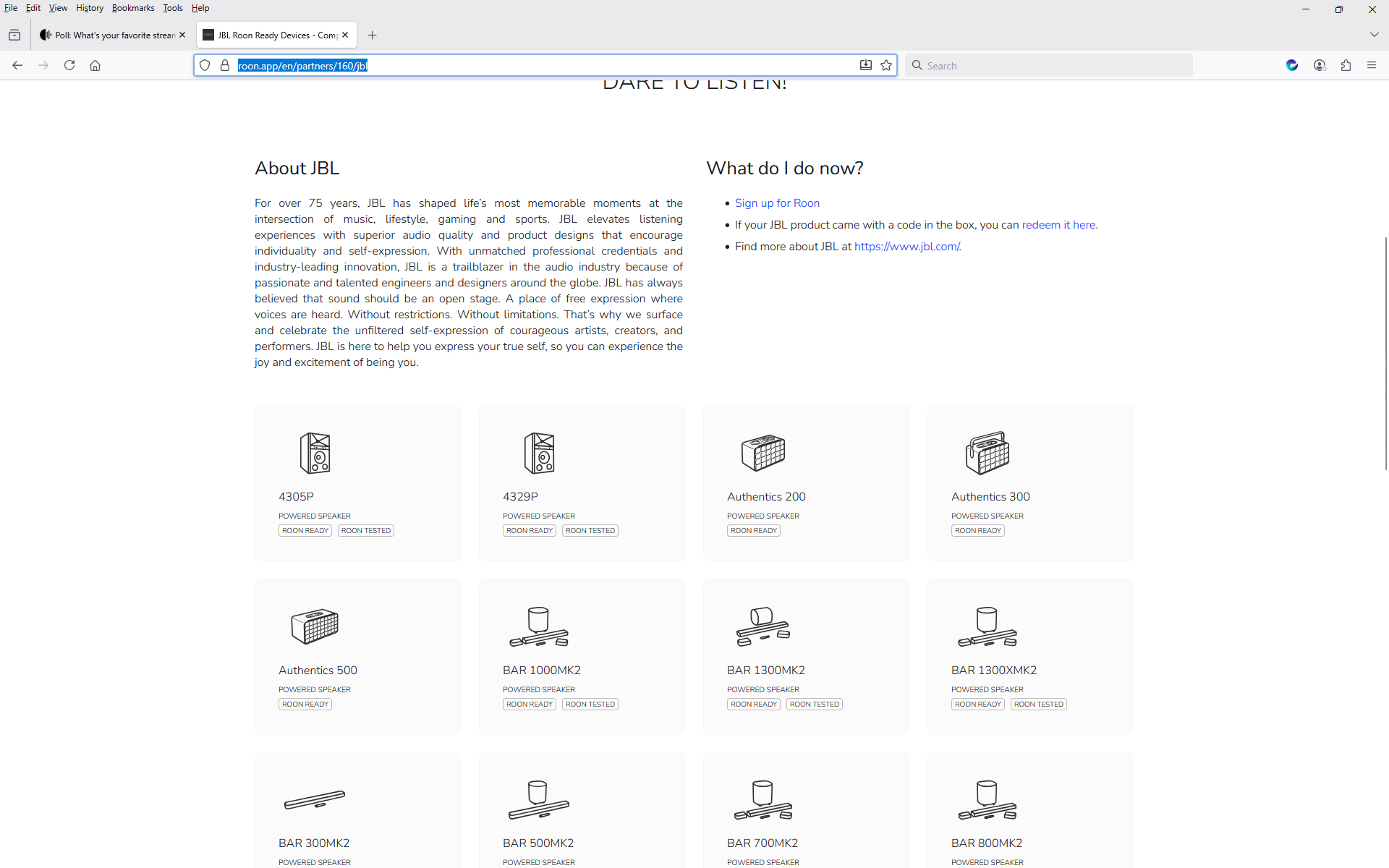
Task: Open the History menu
Action: pos(90,8)
